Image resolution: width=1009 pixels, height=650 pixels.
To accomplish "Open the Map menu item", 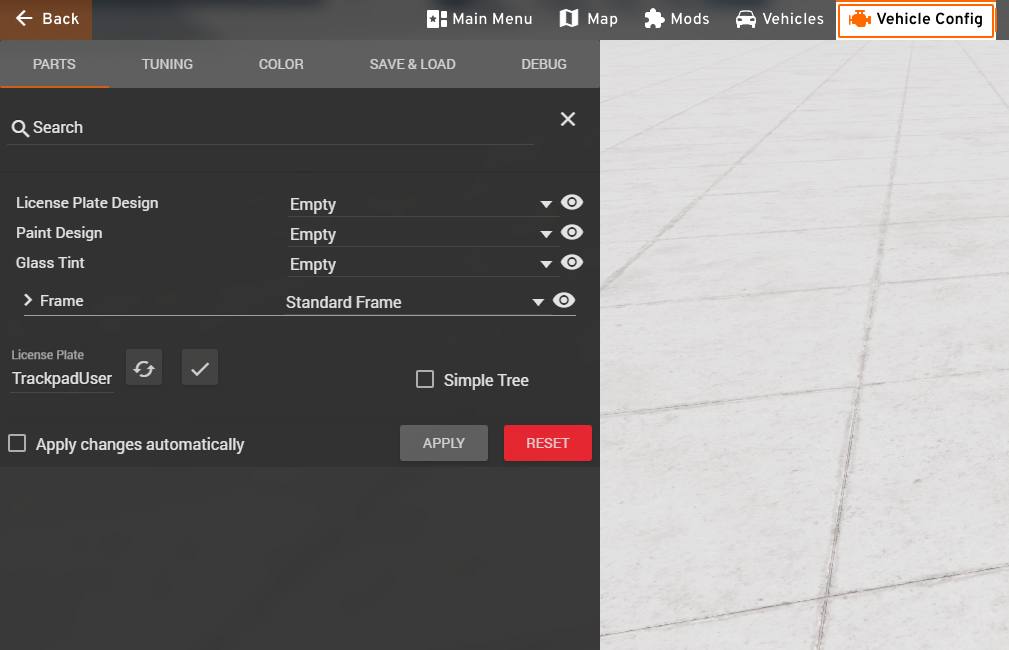I will point(589,19).
